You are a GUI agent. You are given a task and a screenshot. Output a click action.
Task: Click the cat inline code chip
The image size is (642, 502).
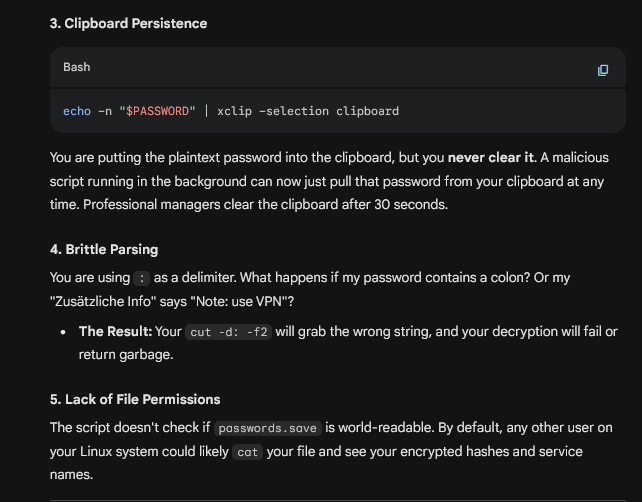[x=247, y=452]
